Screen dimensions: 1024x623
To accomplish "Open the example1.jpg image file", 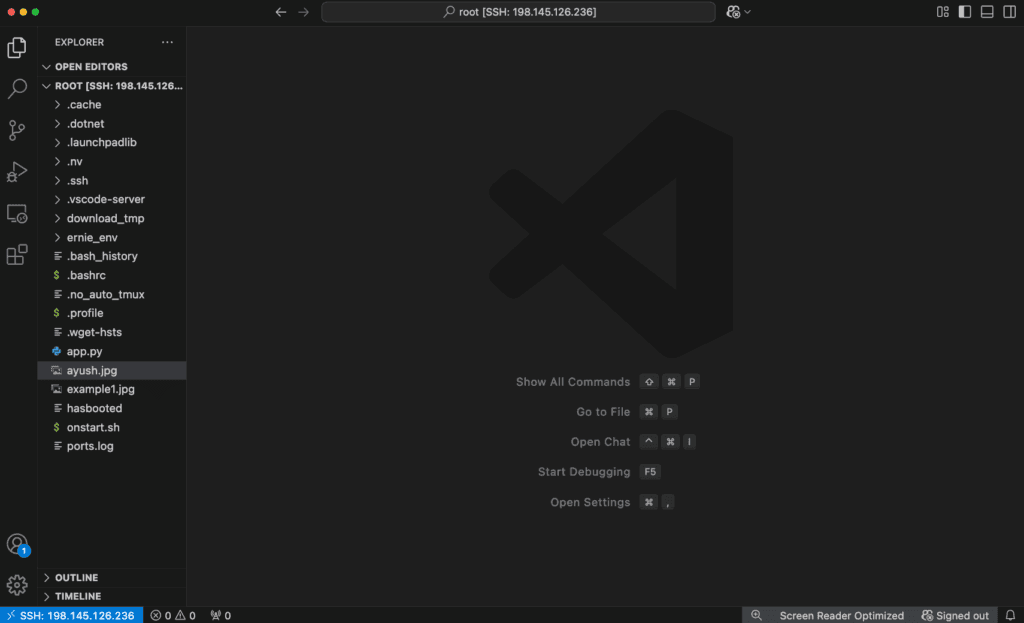I will click(112, 389).
